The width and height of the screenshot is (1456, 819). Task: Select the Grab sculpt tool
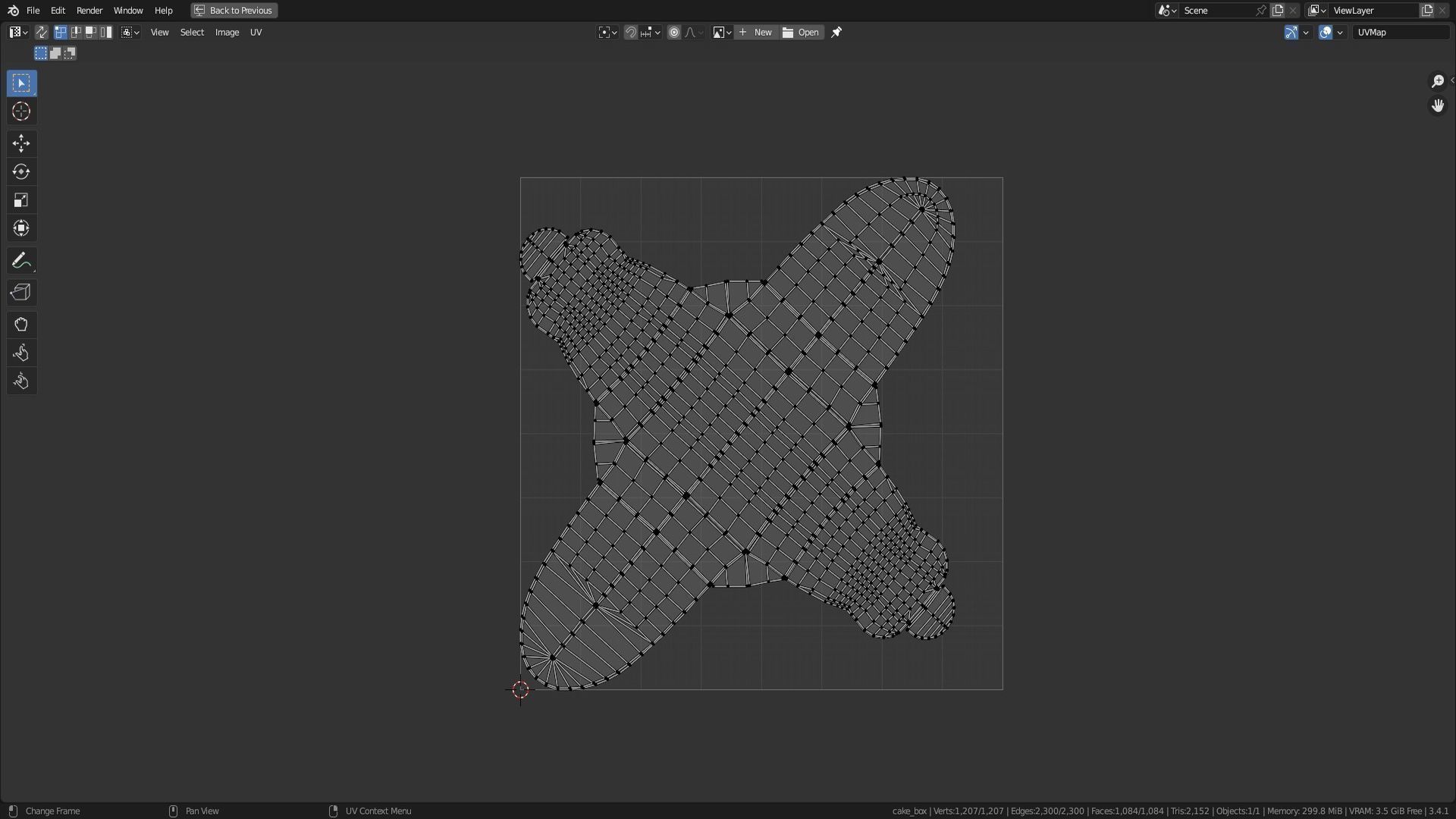coord(21,325)
